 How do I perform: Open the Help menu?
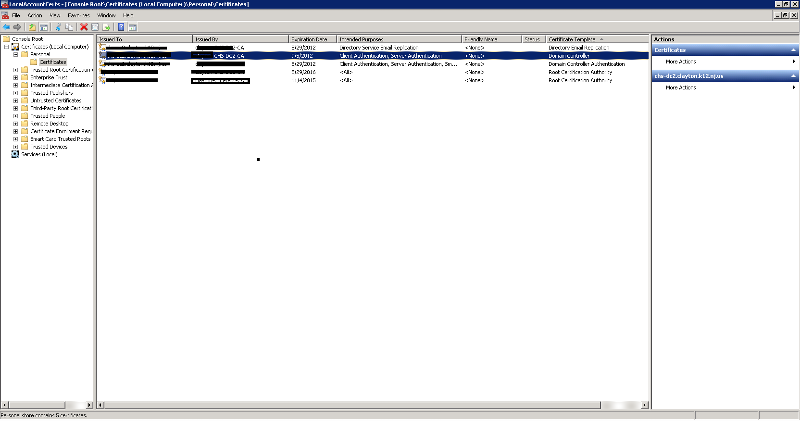point(128,15)
